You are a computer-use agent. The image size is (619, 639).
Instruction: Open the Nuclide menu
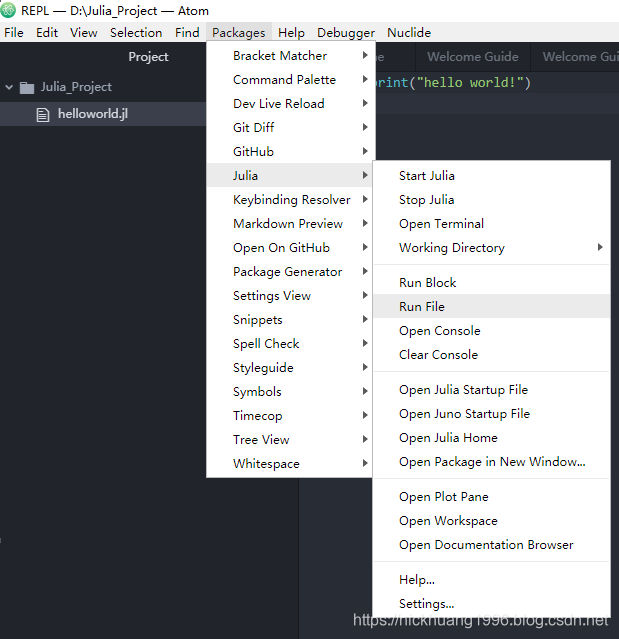[x=409, y=33]
